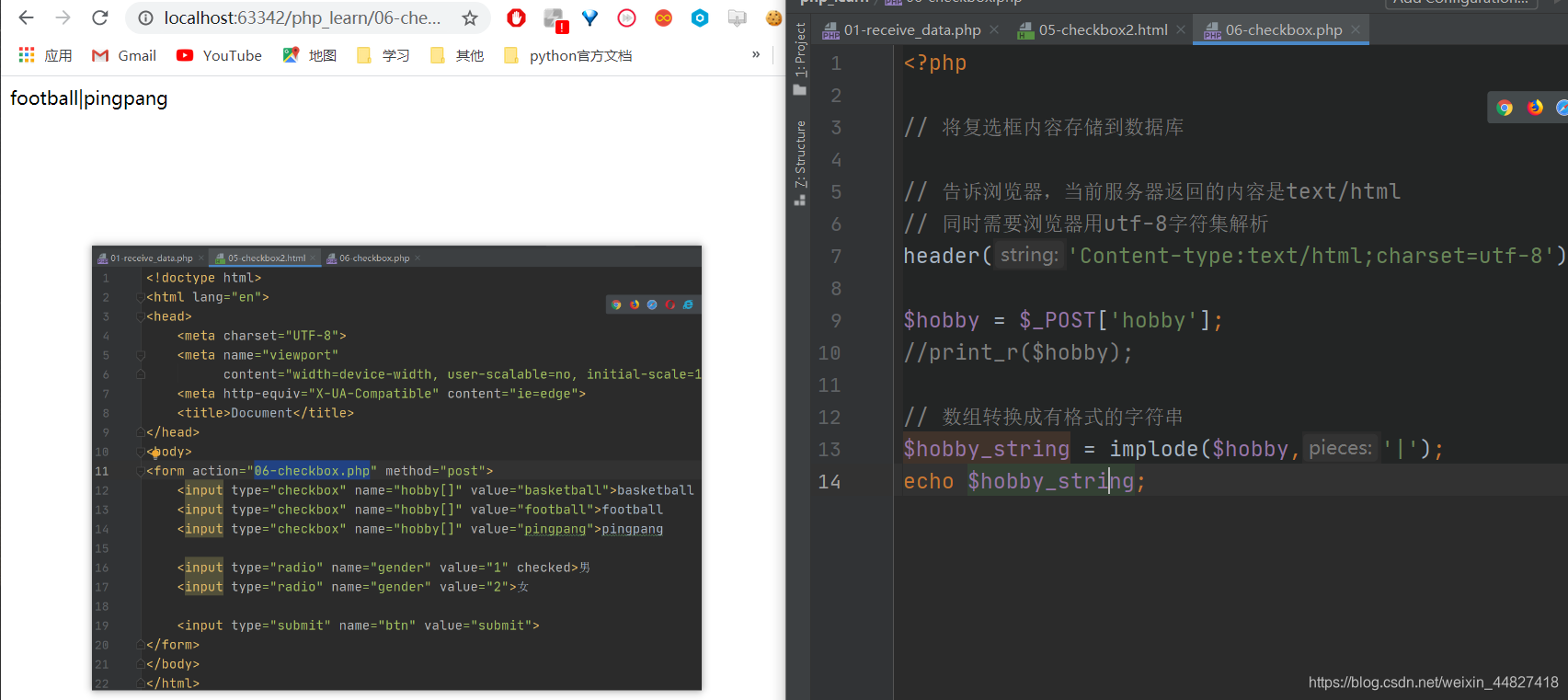Open the 其他 bookmark folder

tap(457, 55)
